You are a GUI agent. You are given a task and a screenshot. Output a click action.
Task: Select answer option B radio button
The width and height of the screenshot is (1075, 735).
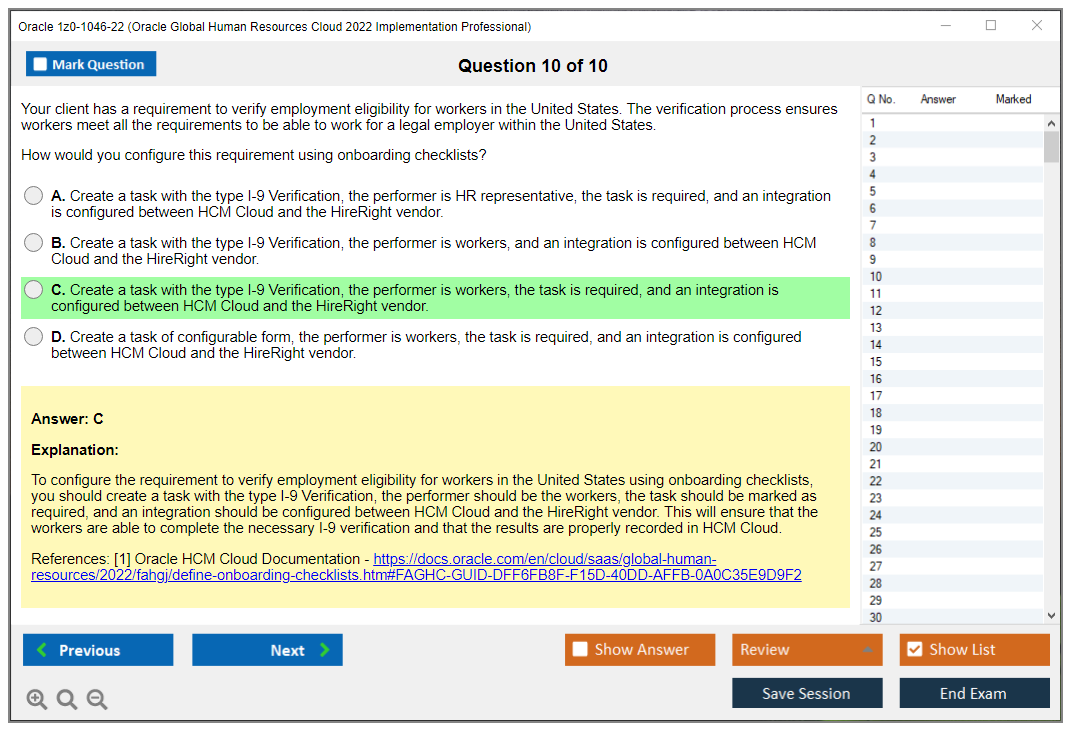[32, 242]
